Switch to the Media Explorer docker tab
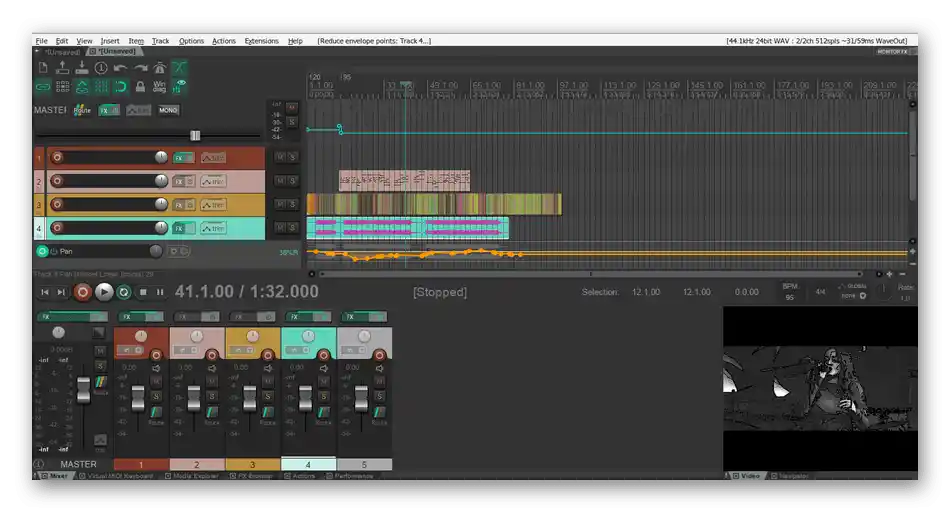This screenshot has width=950, height=512. pos(192,476)
